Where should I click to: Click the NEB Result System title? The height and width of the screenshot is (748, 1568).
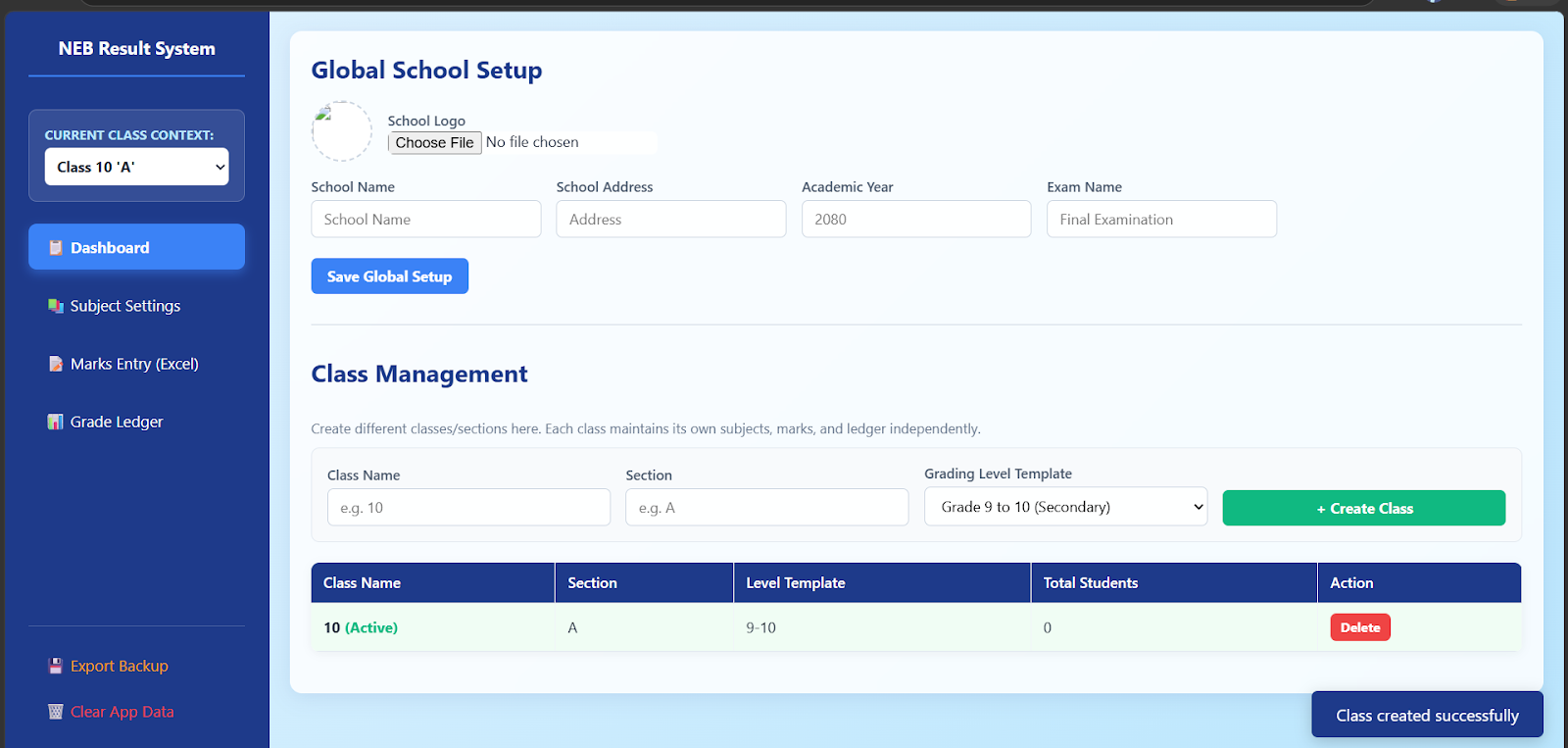point(136,48)
